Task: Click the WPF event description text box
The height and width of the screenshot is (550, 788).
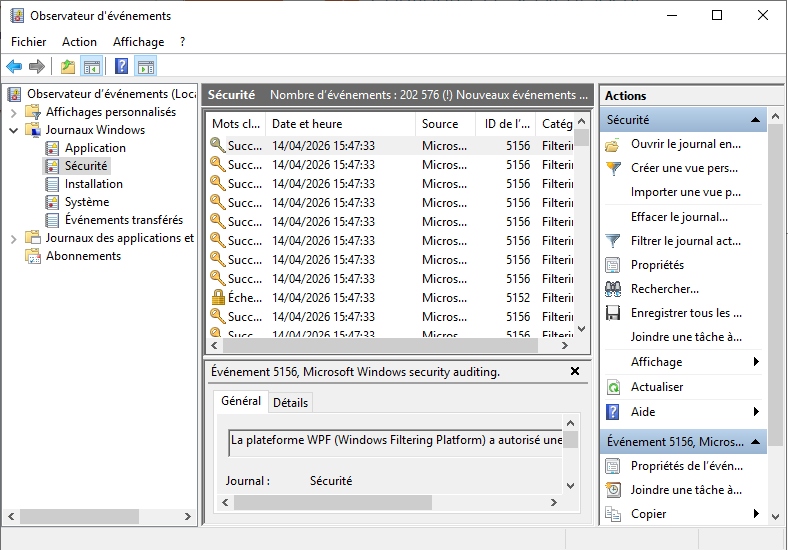Action: pos(396,442)
